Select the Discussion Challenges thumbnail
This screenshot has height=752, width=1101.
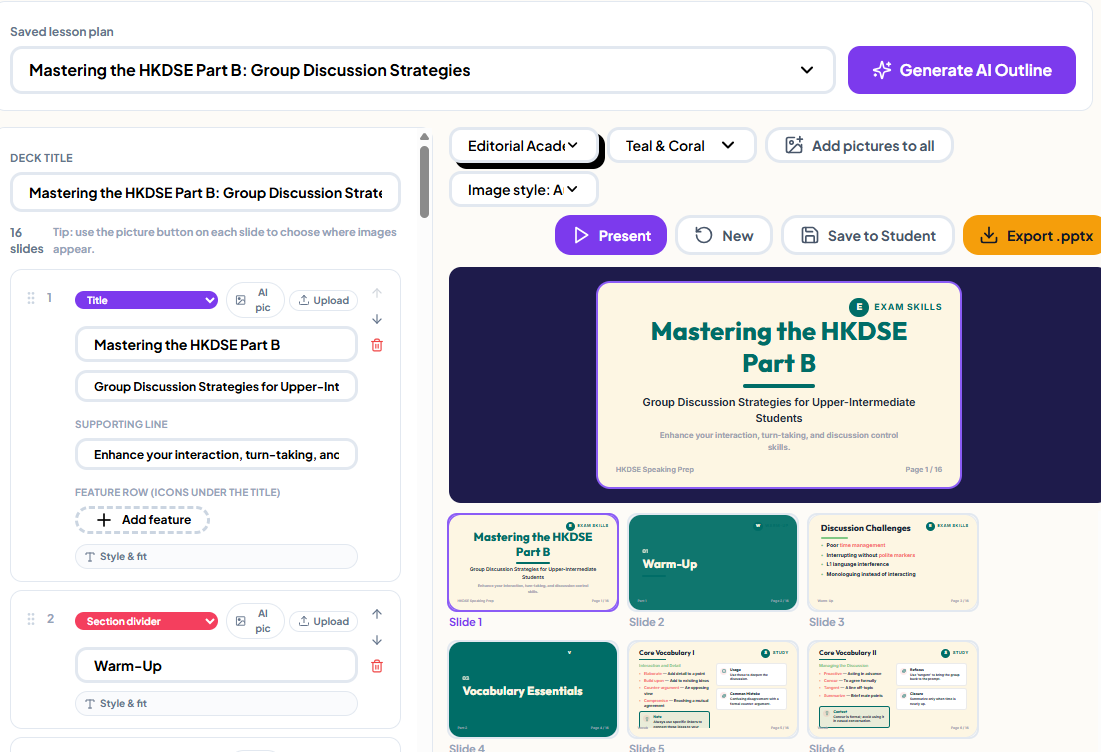click(892, 562)
